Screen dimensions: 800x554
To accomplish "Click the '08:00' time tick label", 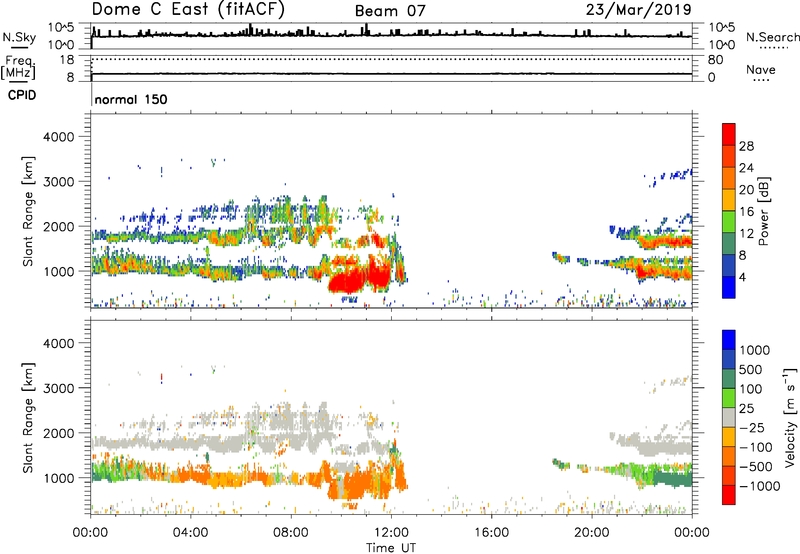I will 291,533.
